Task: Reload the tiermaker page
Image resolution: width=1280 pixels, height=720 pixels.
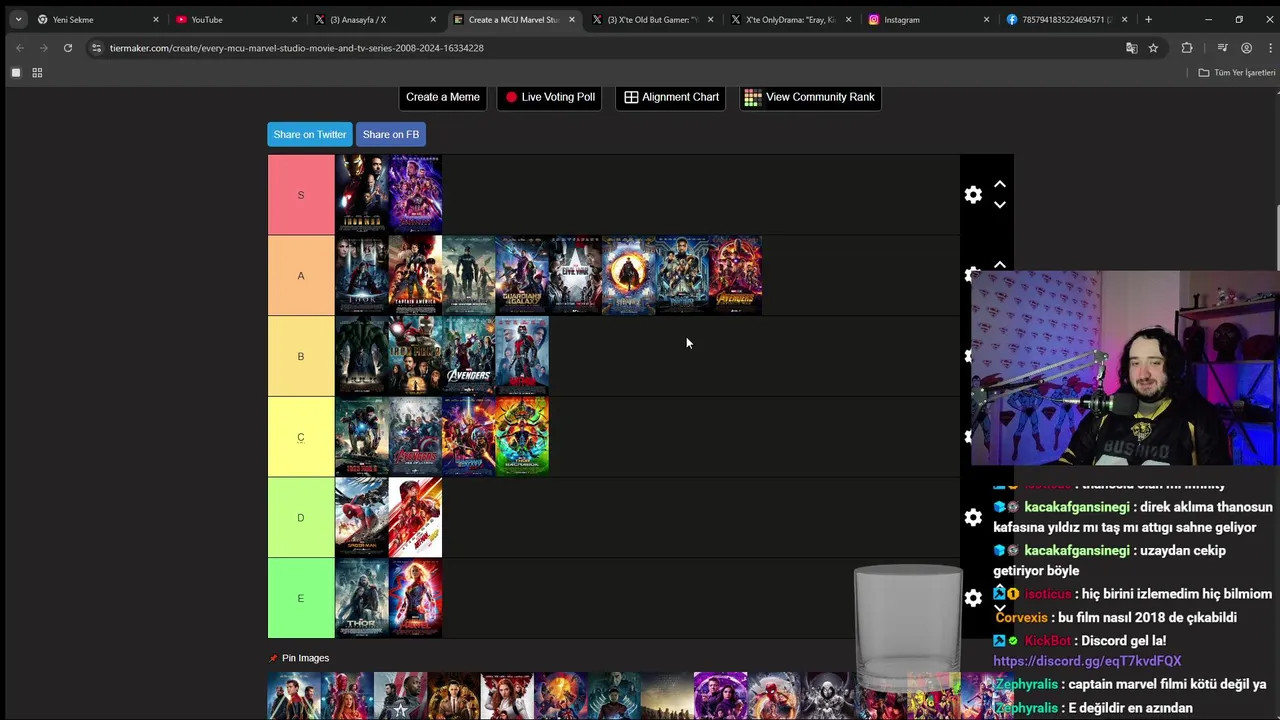Action: click(x=67, y=48)
